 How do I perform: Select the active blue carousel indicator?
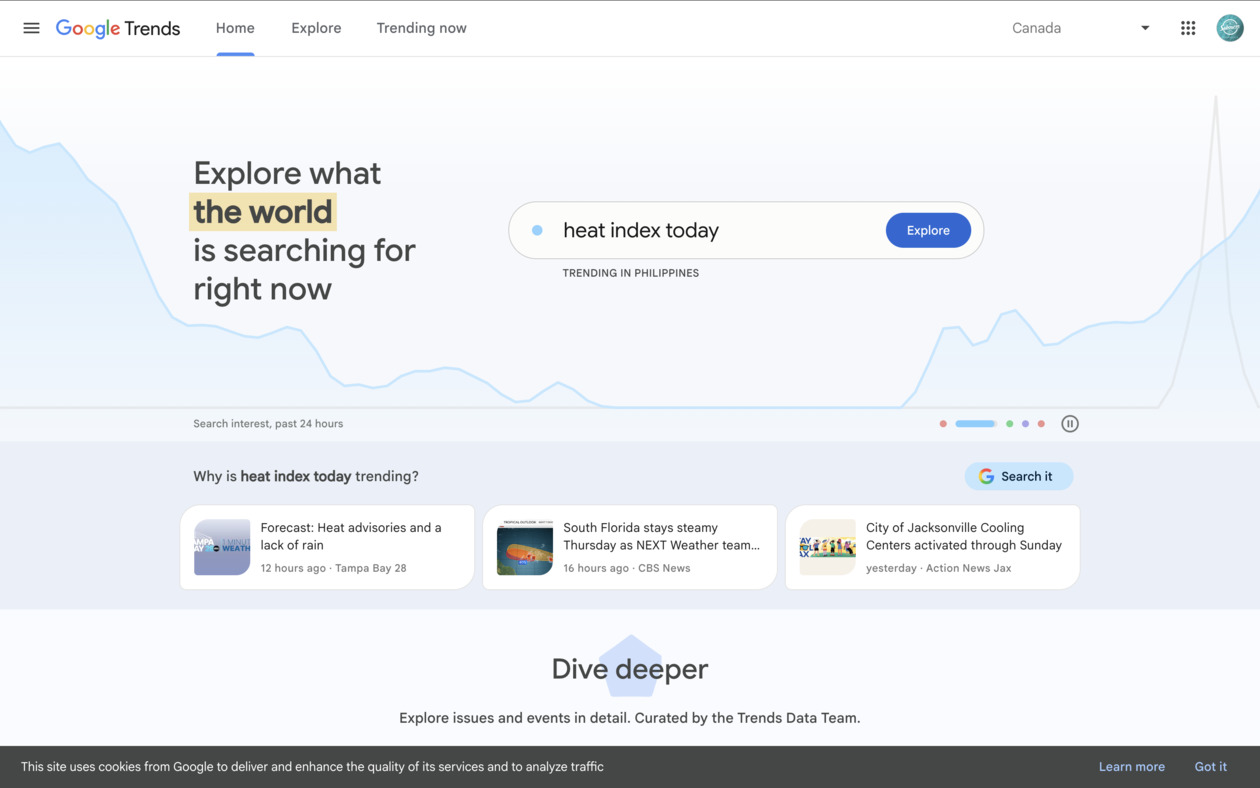(x=975, y=424)
